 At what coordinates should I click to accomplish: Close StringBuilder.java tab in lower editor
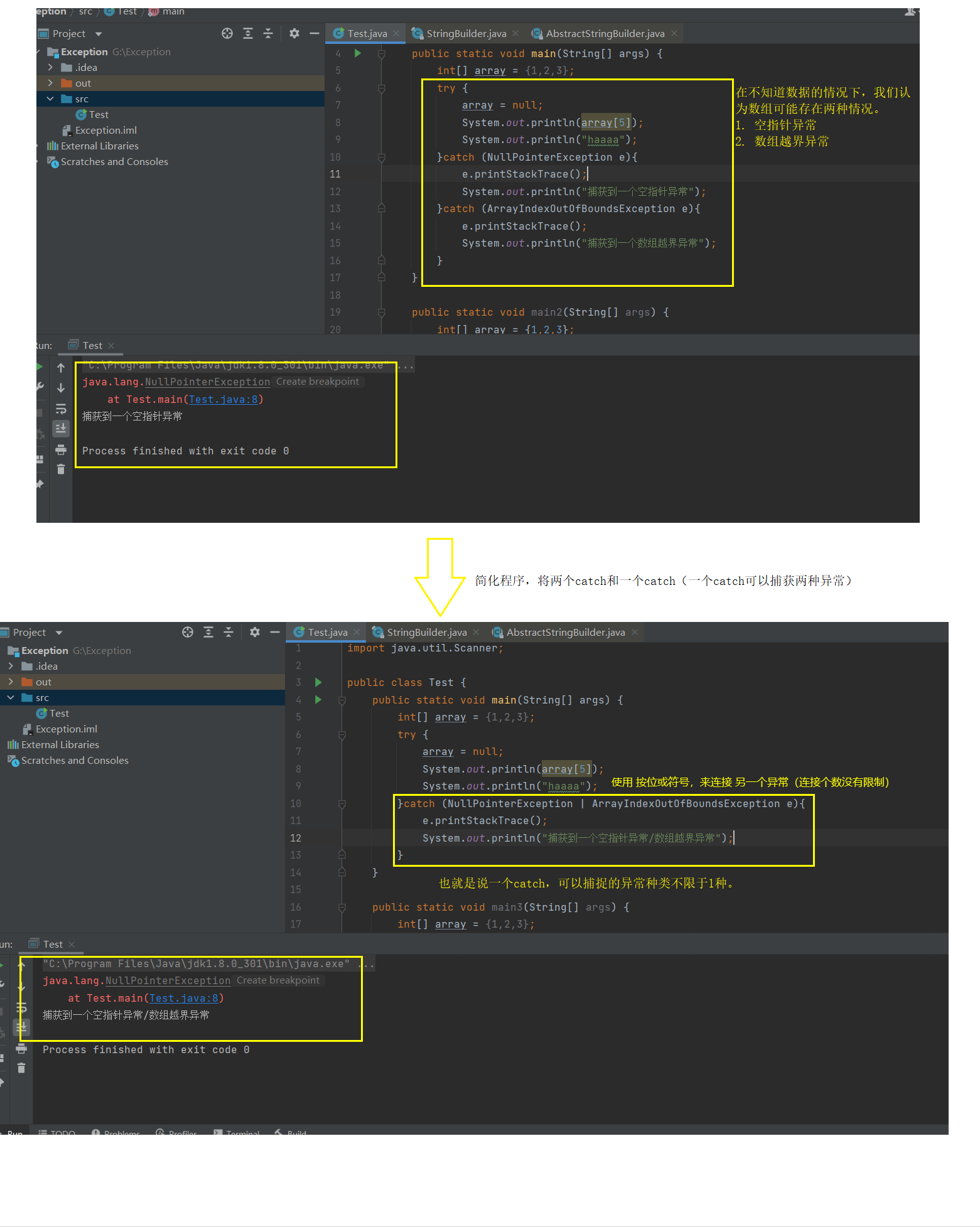pyautogui.click(x=476, y=632)
